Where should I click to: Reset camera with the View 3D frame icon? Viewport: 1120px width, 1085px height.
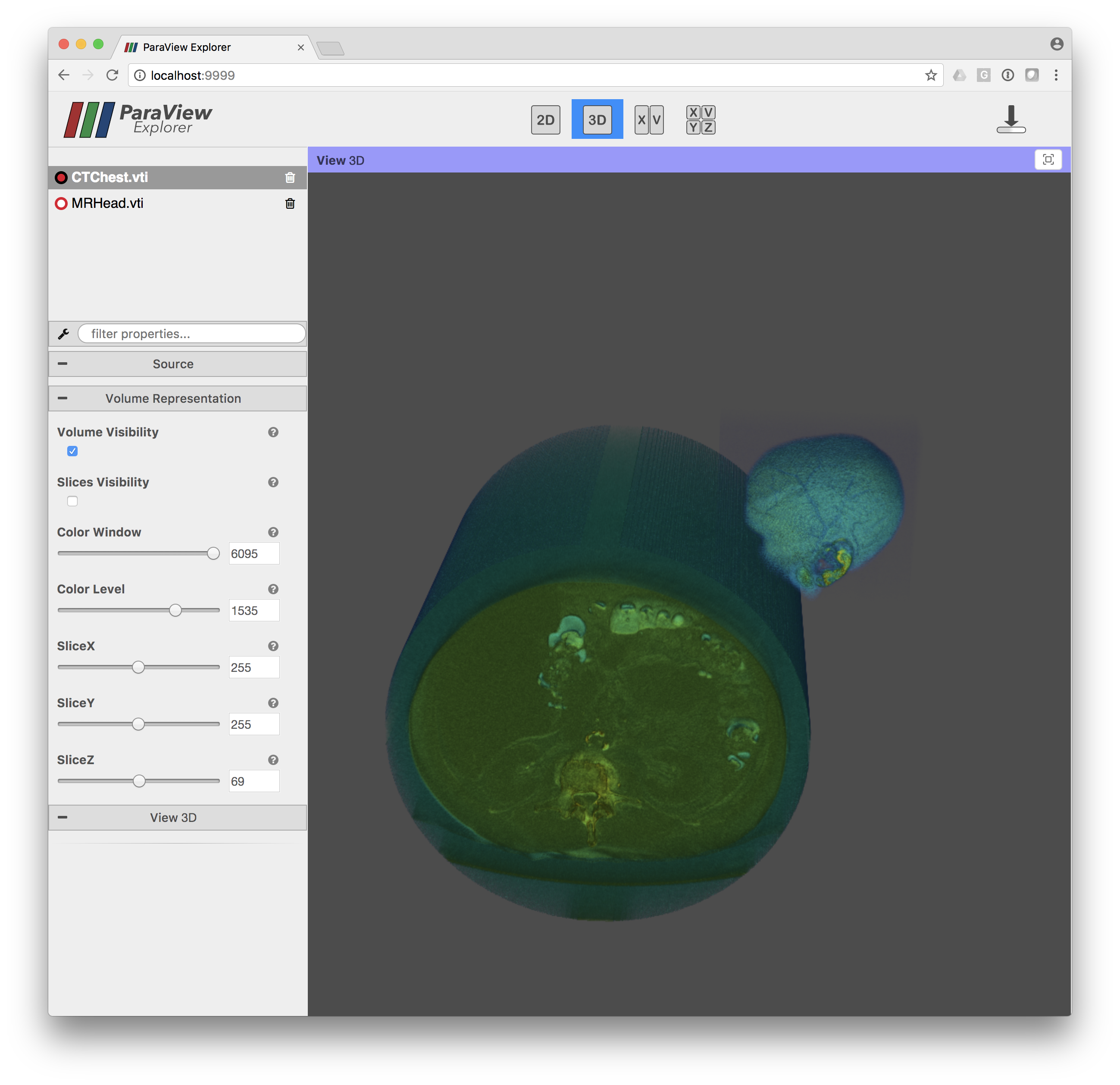coord(1048,160)
